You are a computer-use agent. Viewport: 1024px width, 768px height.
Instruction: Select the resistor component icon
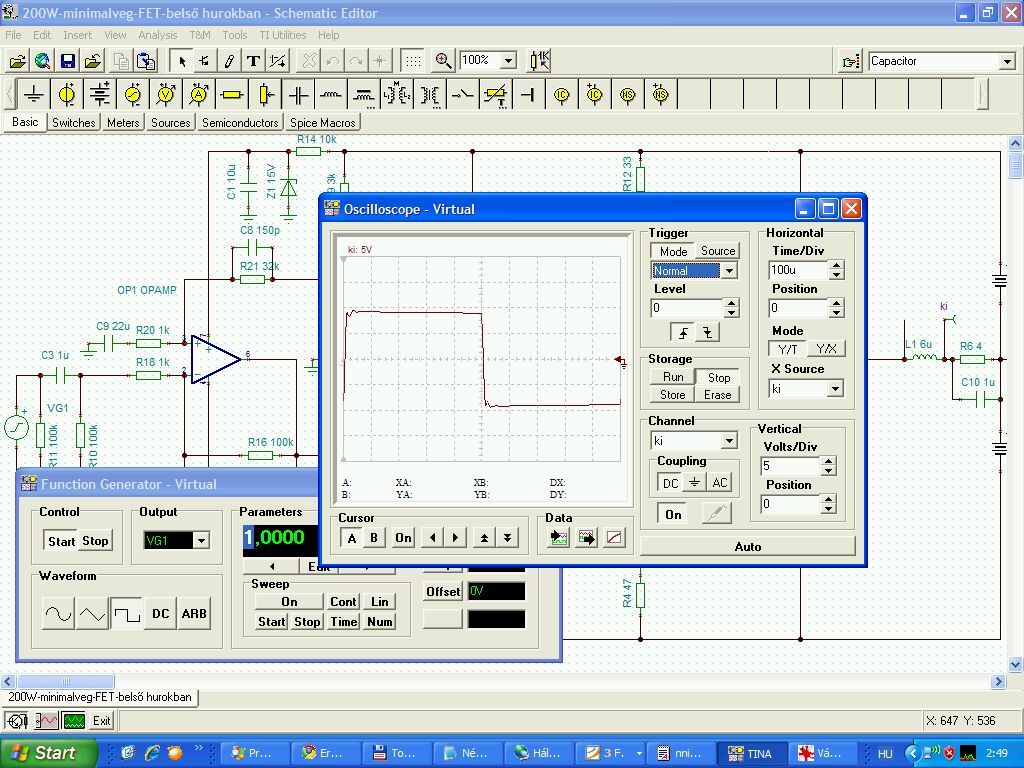coord(232,95)
